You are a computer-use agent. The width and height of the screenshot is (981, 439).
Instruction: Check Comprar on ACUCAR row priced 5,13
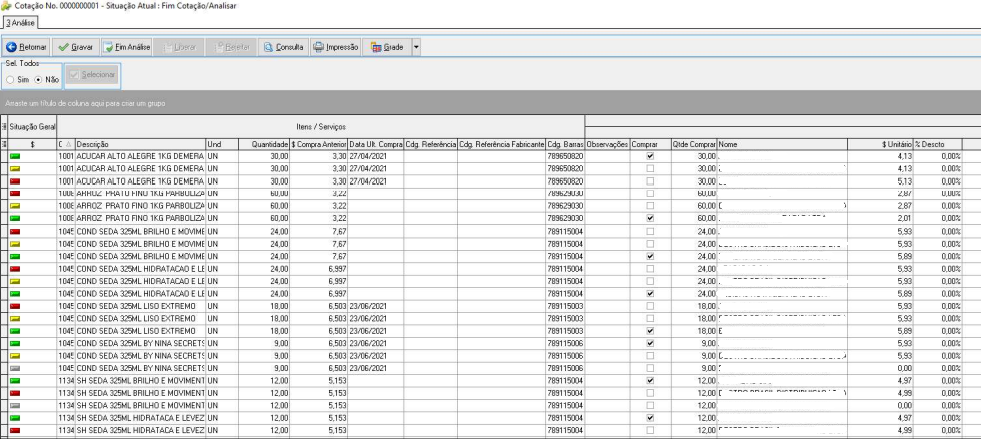coord(651,181)
